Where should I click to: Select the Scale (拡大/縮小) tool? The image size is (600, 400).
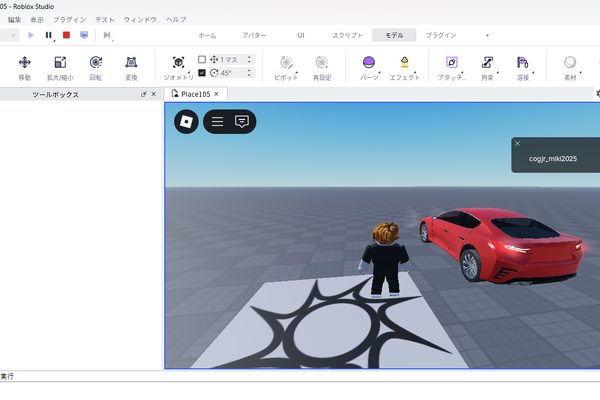click(x=60, y=67)
